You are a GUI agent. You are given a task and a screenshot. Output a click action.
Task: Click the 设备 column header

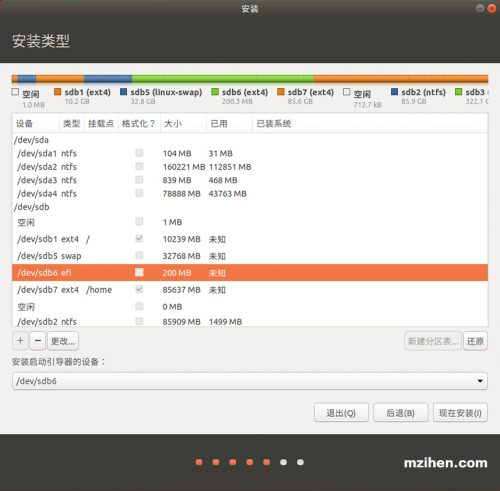24,124
